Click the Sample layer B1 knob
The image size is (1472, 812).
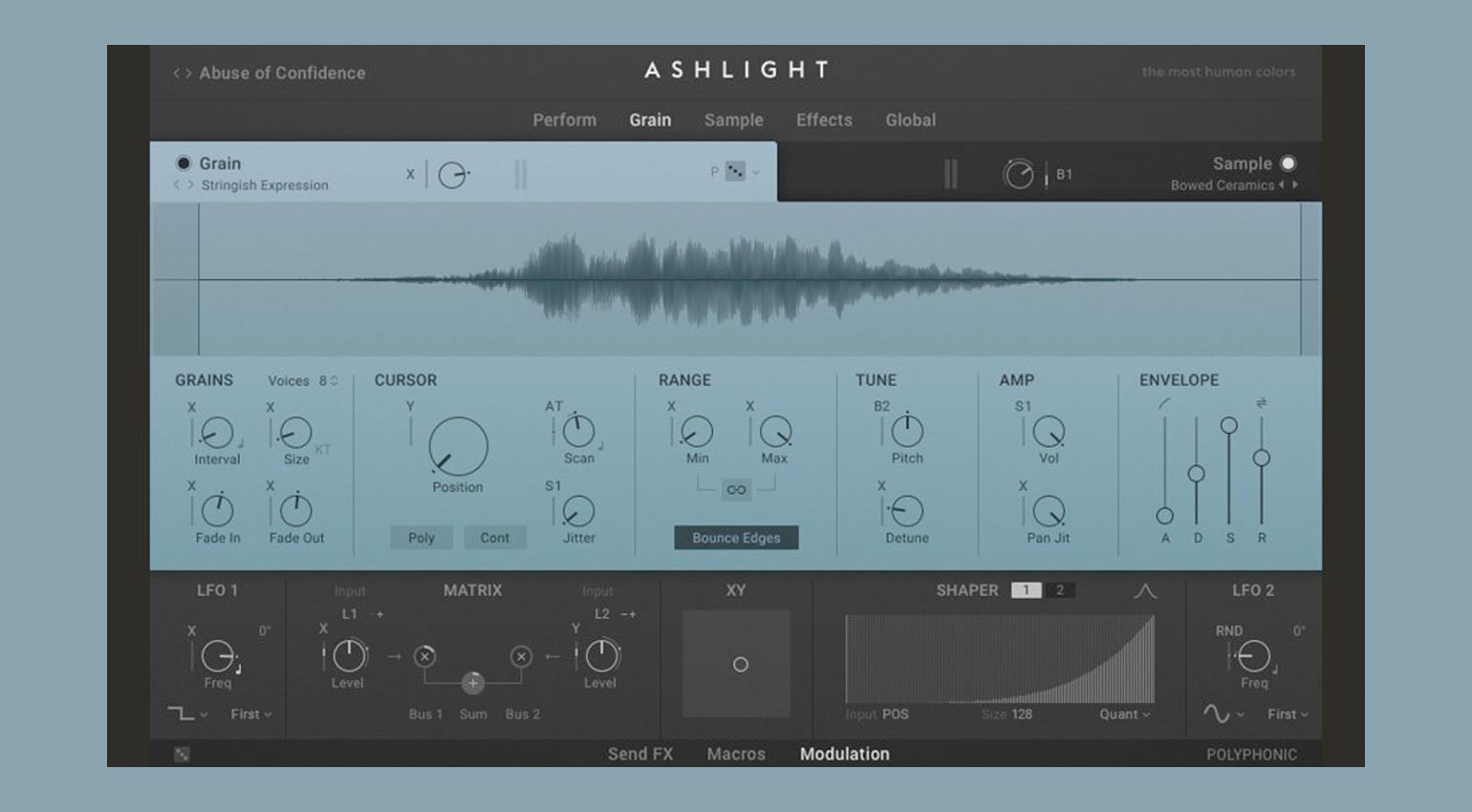1018,175
